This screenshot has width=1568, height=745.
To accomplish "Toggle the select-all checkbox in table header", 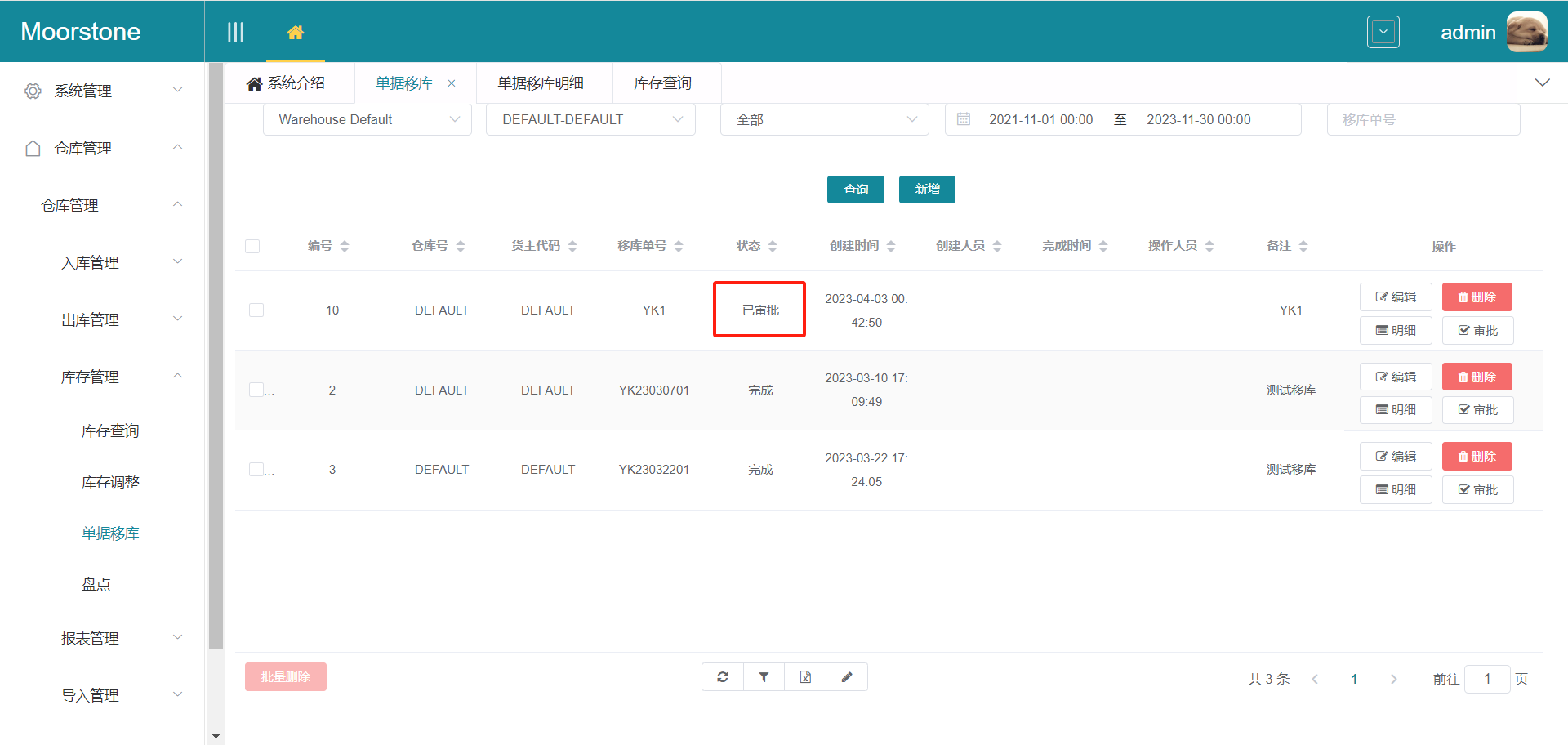I will 252,245.
